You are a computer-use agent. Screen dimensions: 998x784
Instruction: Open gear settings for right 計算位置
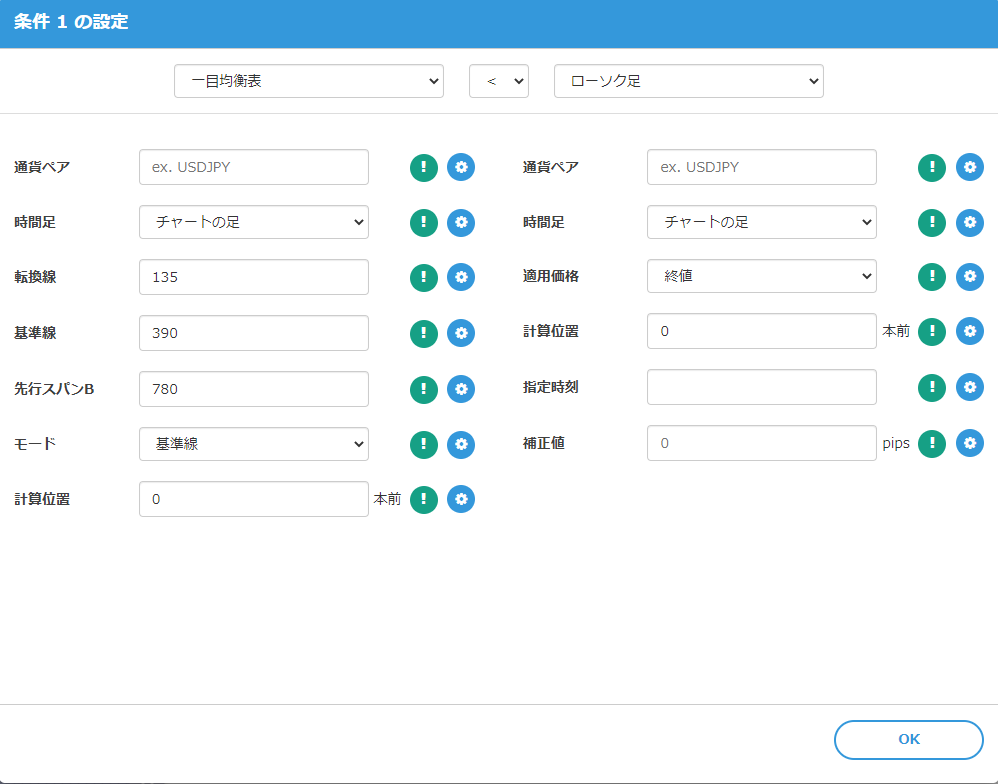[x=970, y=332]
